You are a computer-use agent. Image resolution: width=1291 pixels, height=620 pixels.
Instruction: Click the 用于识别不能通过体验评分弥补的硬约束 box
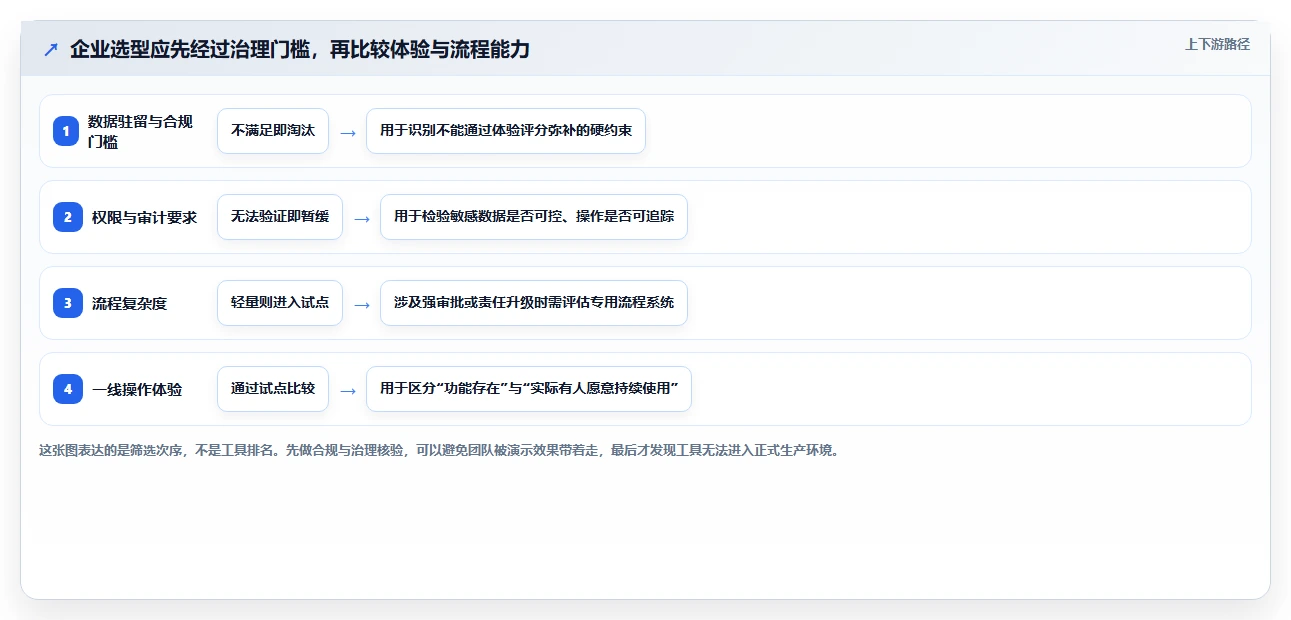click(x=506, y=131)
